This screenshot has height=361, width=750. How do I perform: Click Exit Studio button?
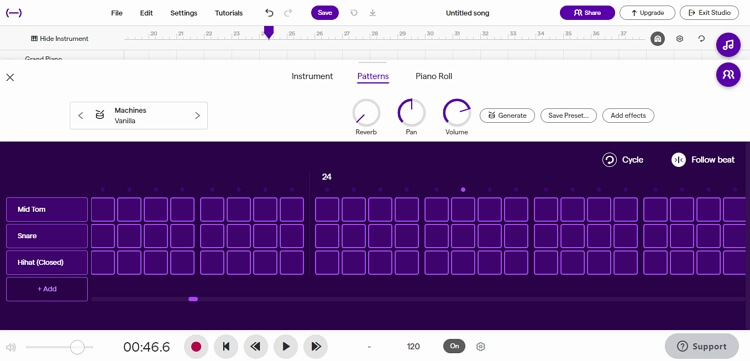tap(709, 13)
